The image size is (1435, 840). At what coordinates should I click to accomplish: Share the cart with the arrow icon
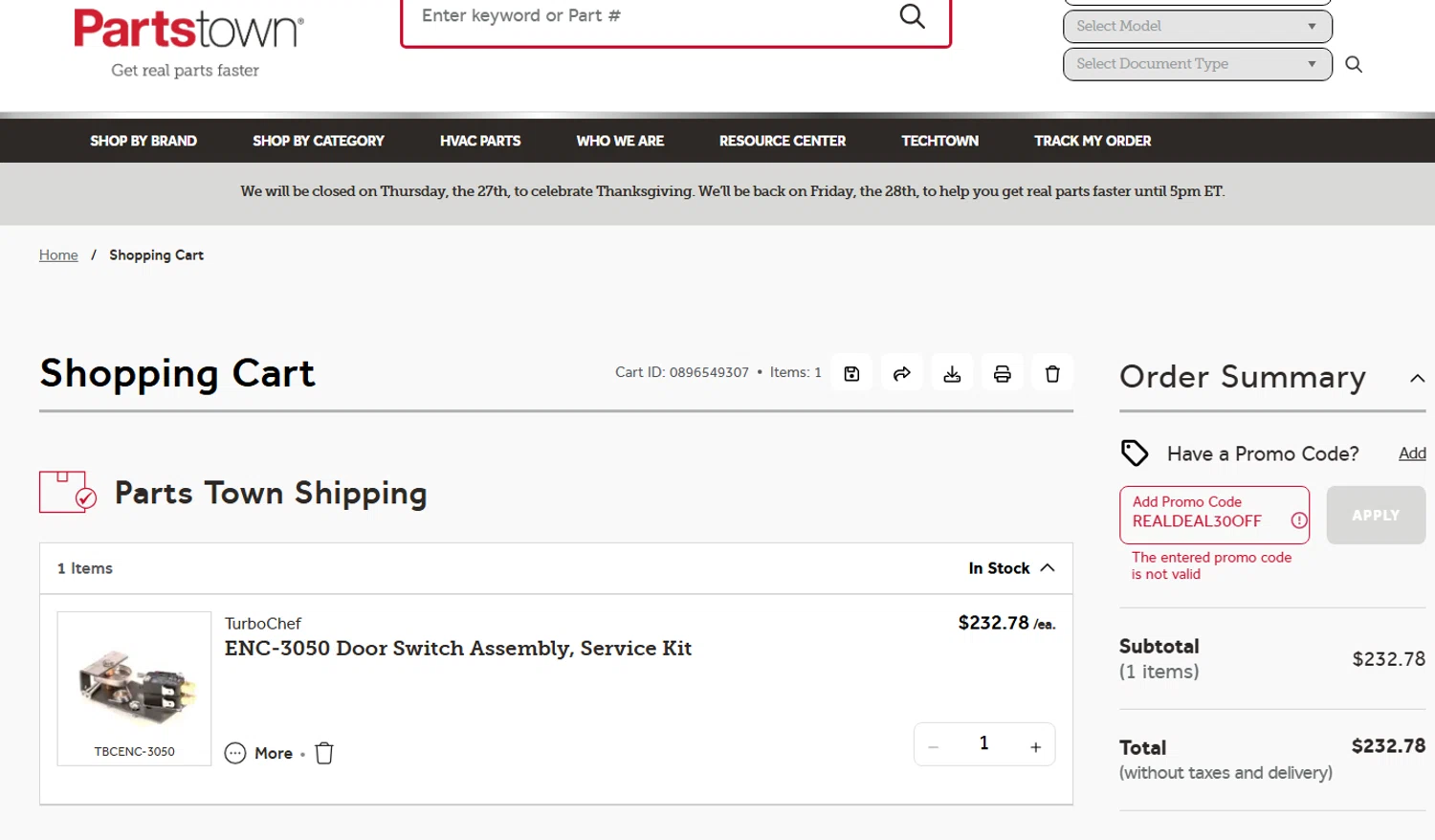(x=902, y=373)
